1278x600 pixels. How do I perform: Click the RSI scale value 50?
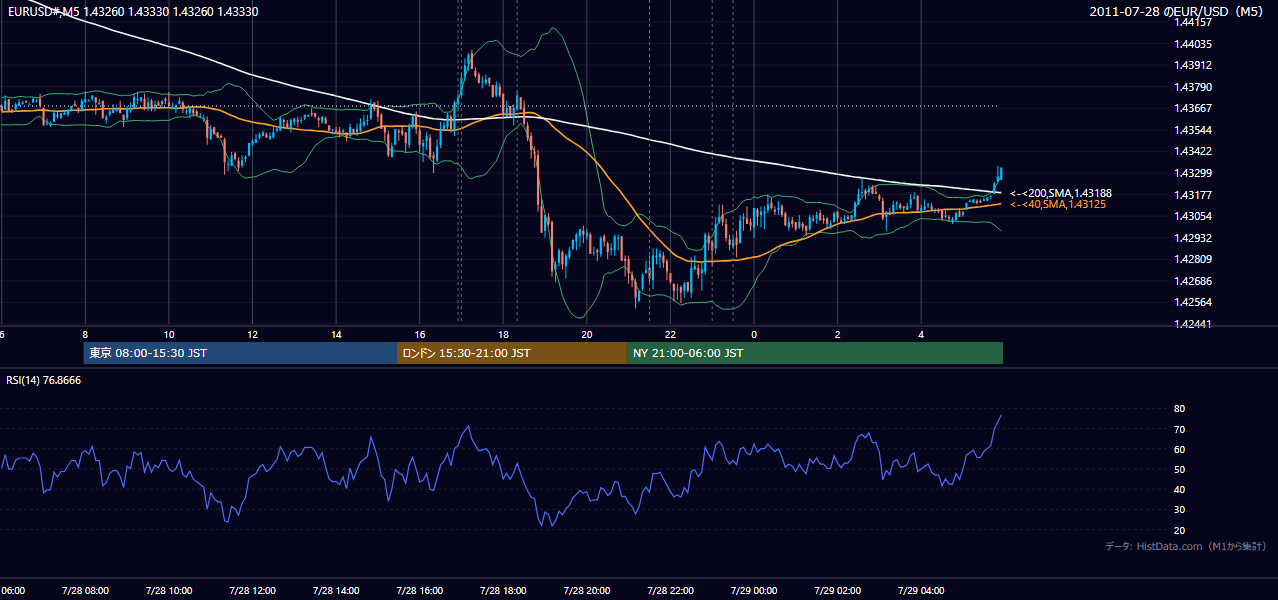(1179, 469)
